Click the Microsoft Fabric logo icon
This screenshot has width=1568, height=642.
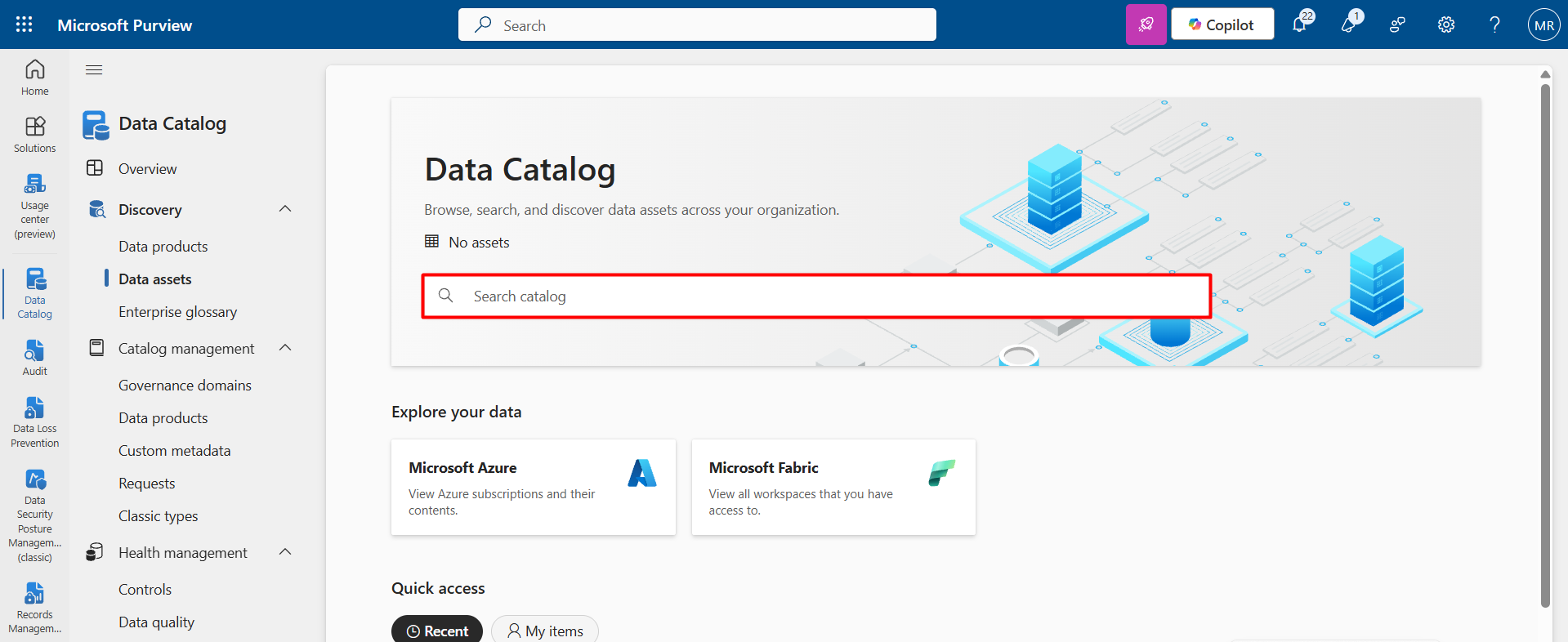tap(942, 473)
